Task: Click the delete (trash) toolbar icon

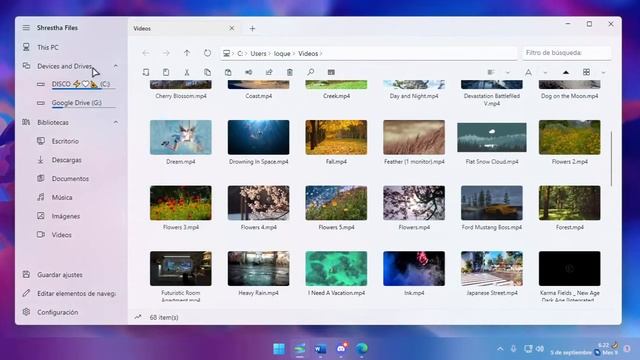Action: [290, 72]
